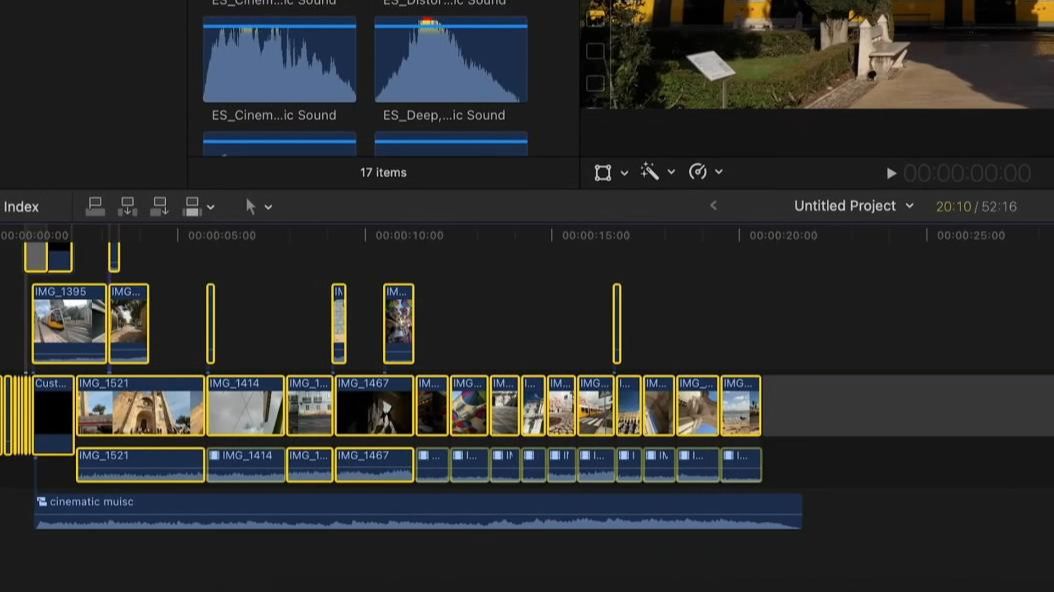Image resolution: width=1054 pixels, height=592 pixels.
Task: Select IMG_1467 video clip in storyline
Action: coord(374,406)
